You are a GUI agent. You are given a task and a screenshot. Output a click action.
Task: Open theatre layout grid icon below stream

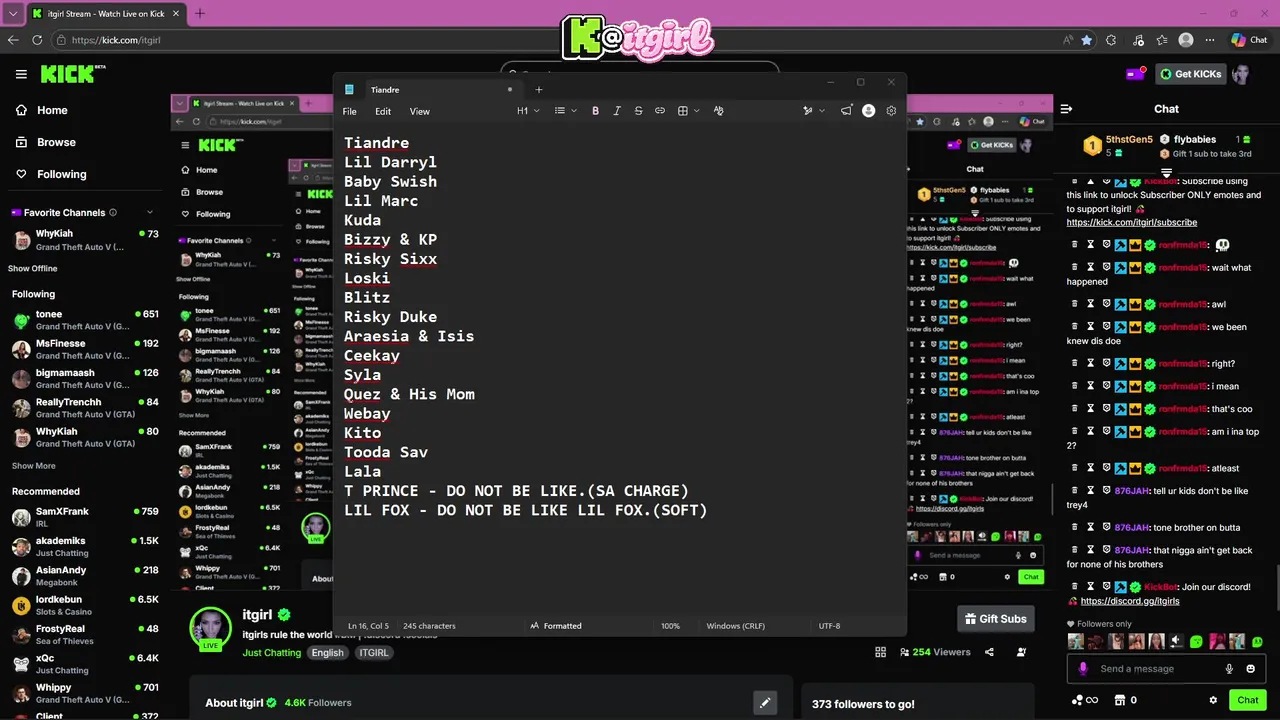pos(880,652)
